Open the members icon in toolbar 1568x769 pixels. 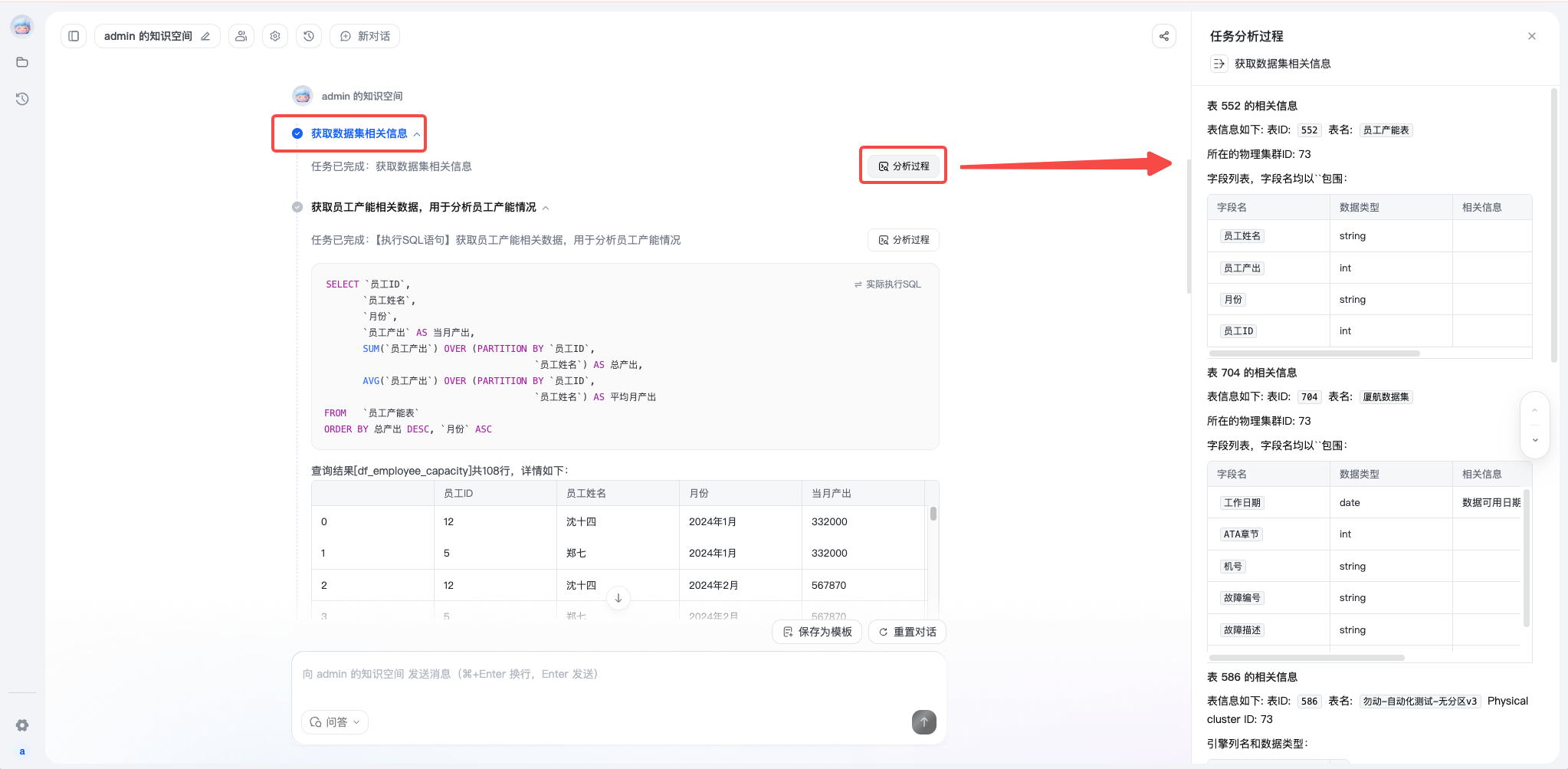[241, 36]
